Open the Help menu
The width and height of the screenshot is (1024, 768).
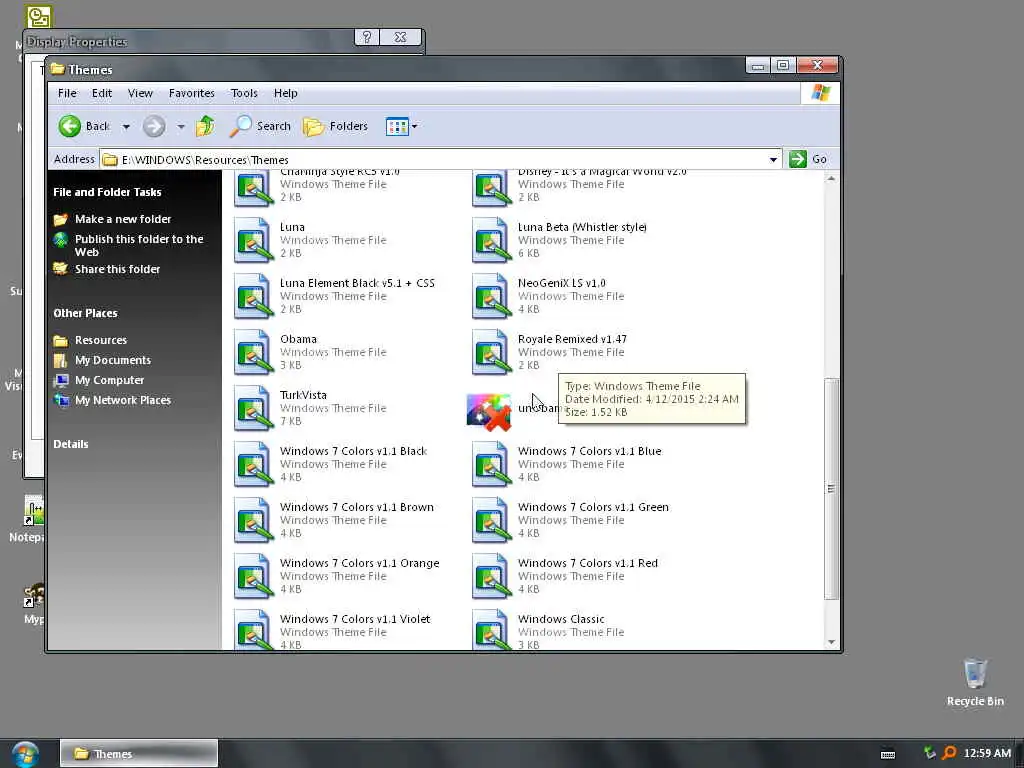pos(285,93)
